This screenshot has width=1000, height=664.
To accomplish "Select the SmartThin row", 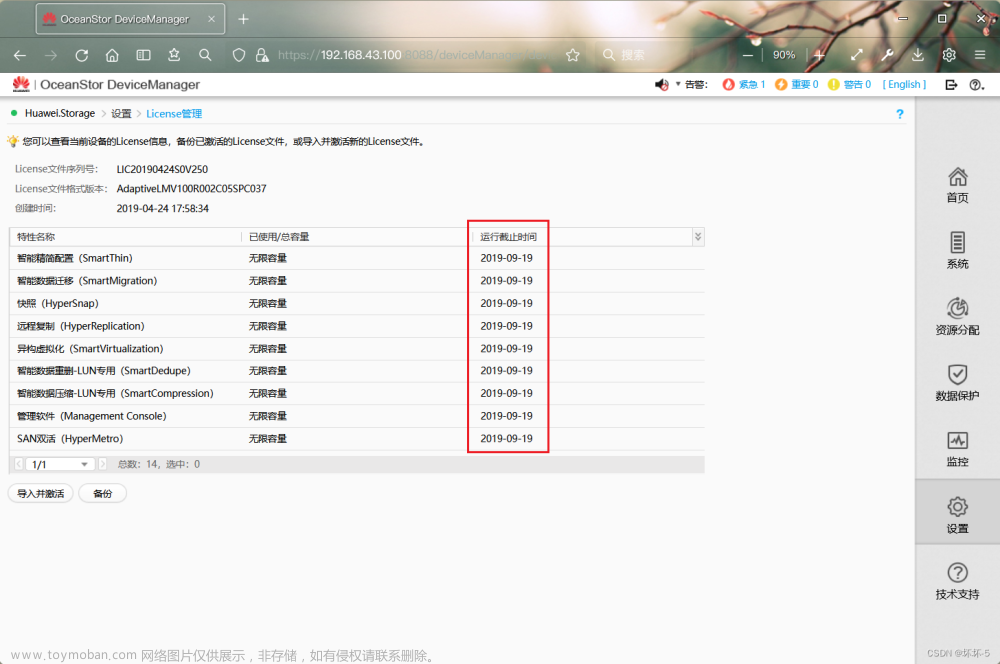I will (357, 258).
